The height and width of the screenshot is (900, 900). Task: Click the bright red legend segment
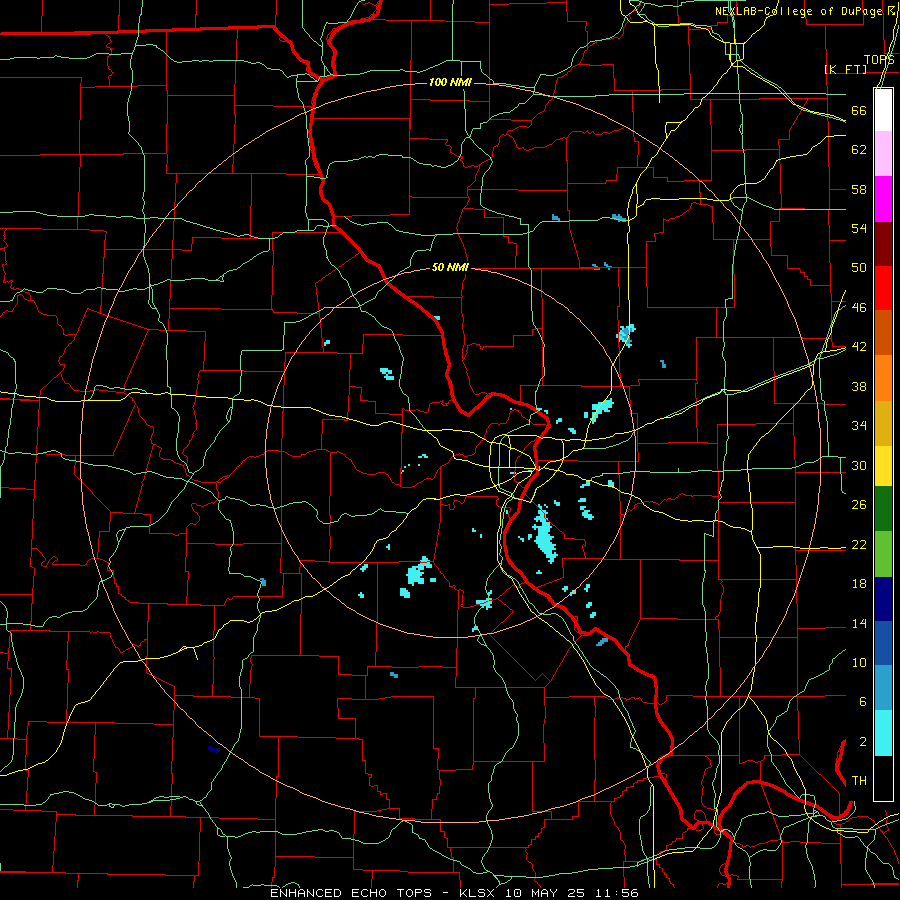coord(883,288)
